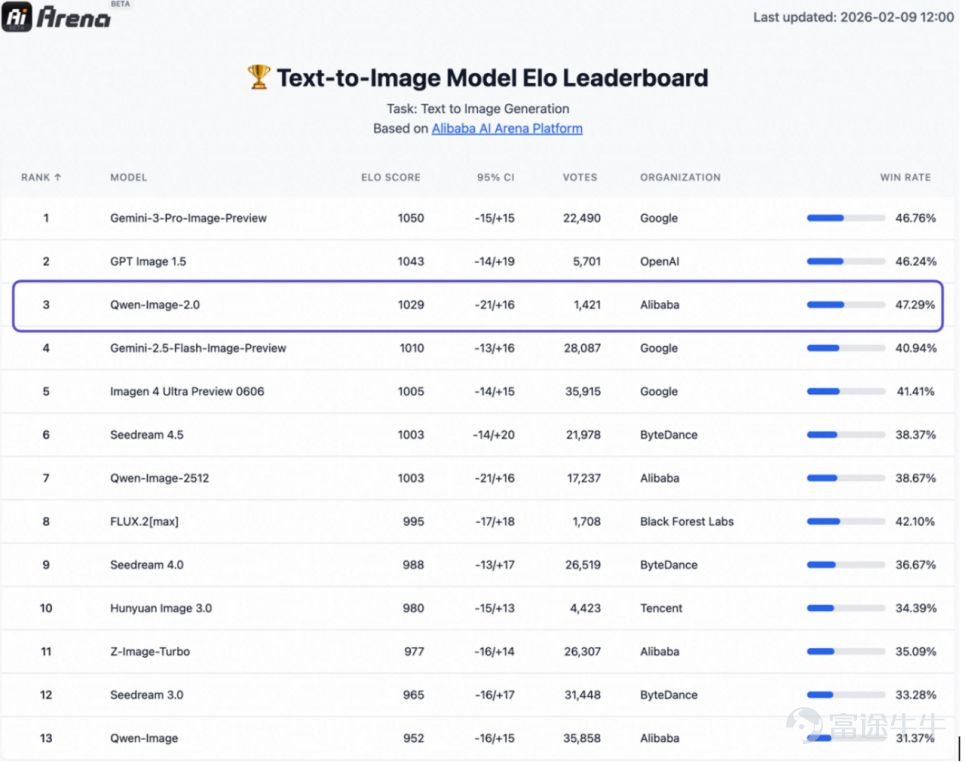
Task: Click Black Forest Labs organization name
Action: 687,522
